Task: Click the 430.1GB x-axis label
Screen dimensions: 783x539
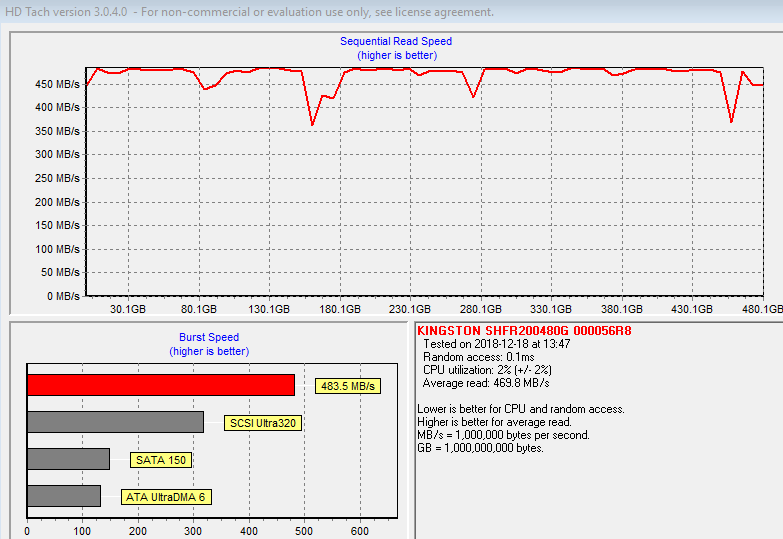Action: (692, 309)
